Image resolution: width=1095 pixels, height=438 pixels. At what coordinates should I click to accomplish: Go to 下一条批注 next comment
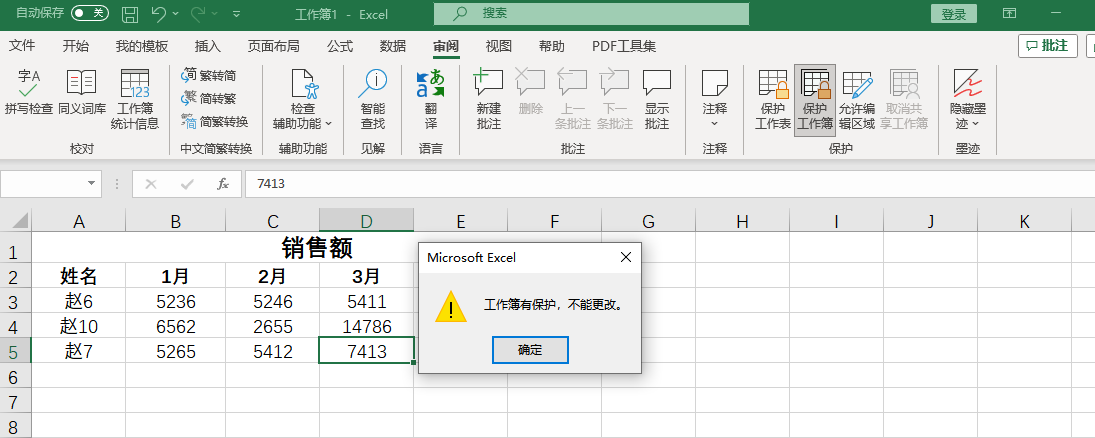pos(615,100)
